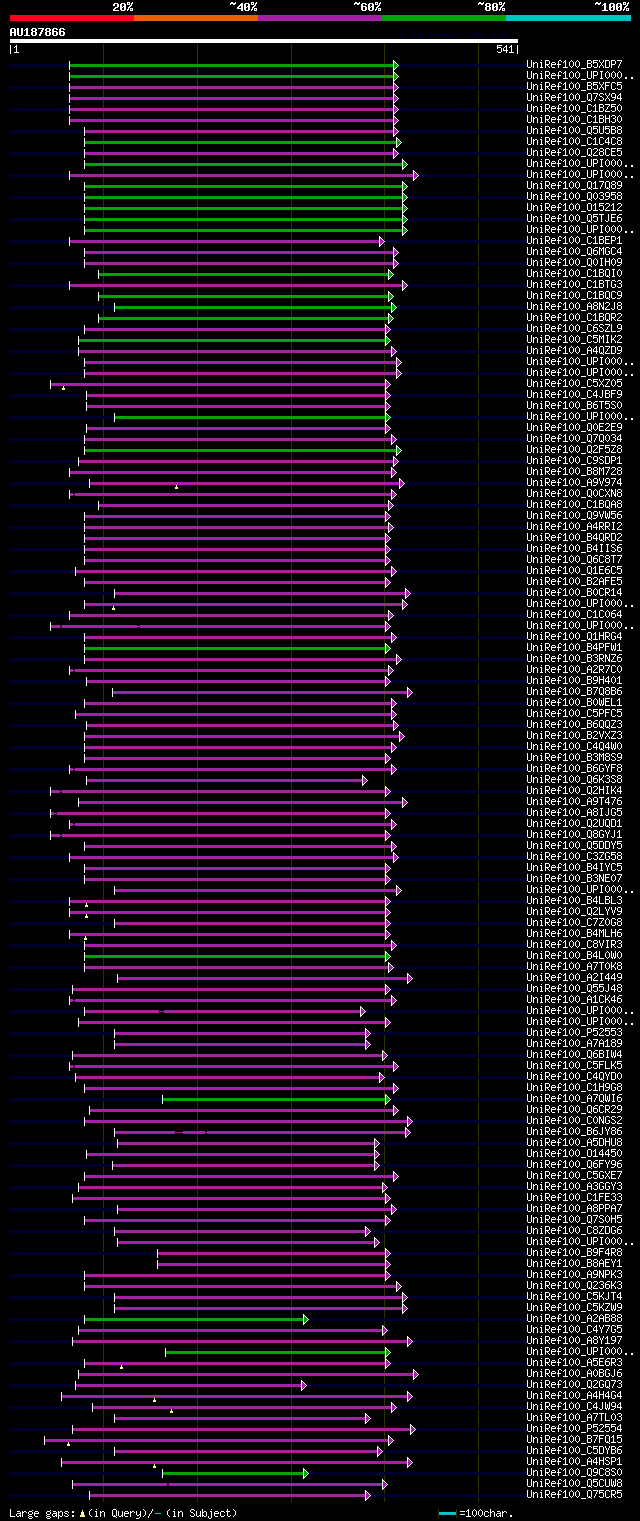Click the red ~20% identity legend segment
Viewport: 640px width, 1521px height.
[x=71, y=18]
